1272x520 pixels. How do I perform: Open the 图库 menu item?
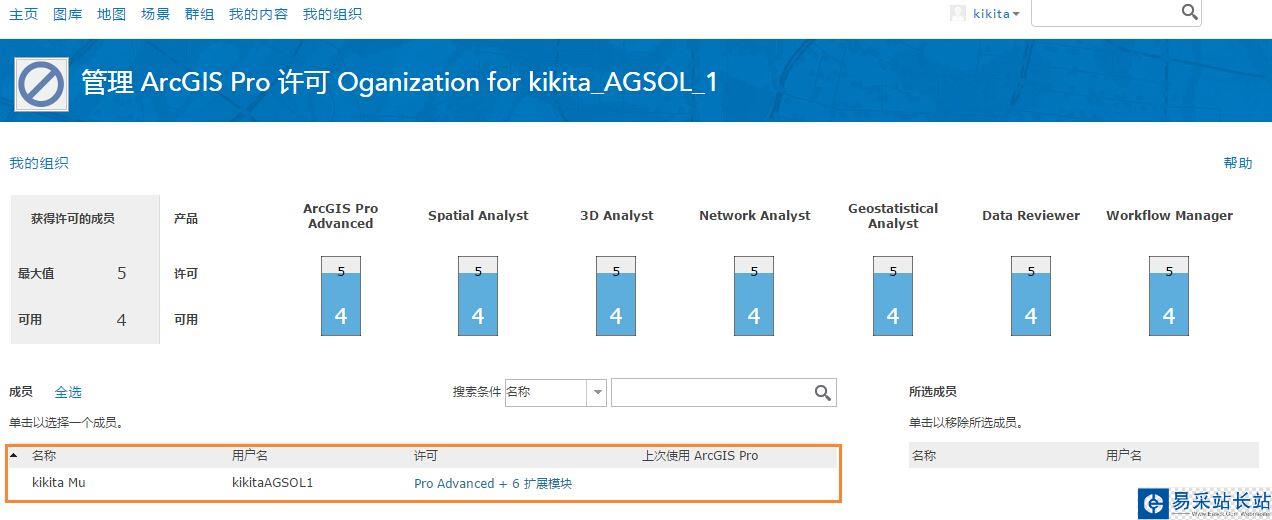[68, 14]
